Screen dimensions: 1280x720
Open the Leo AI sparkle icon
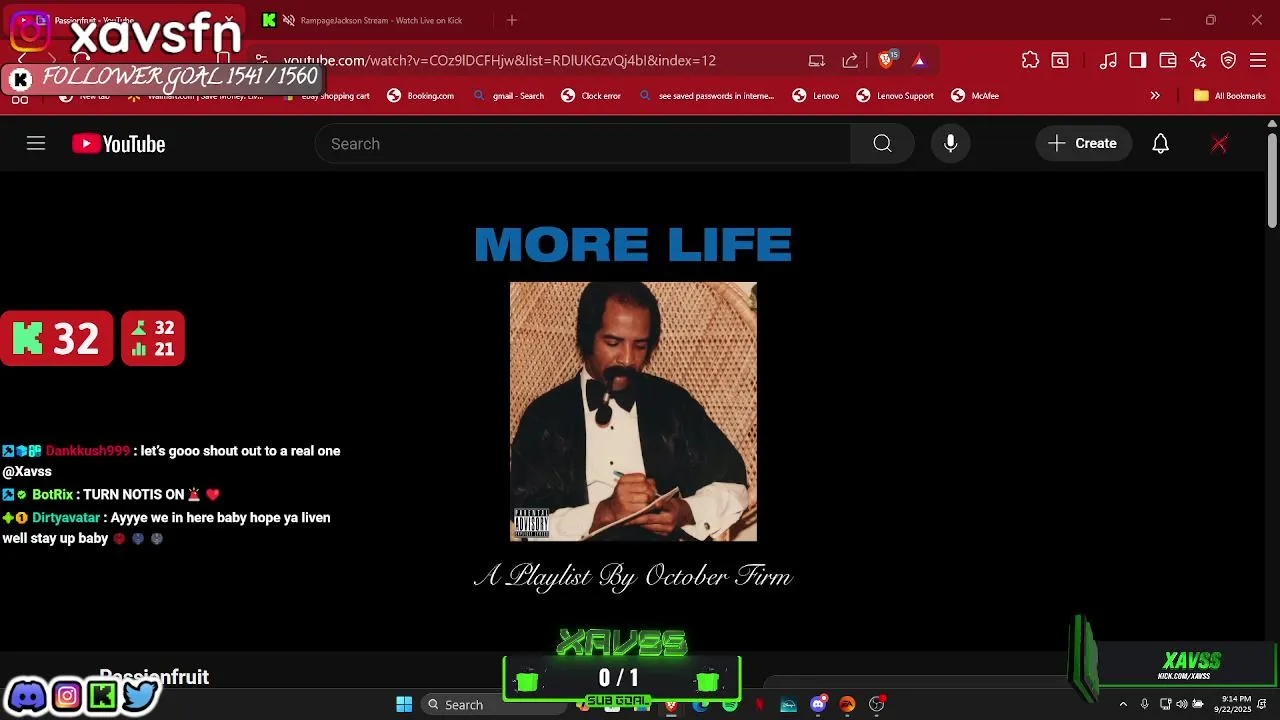click(x=1198, y=61)
